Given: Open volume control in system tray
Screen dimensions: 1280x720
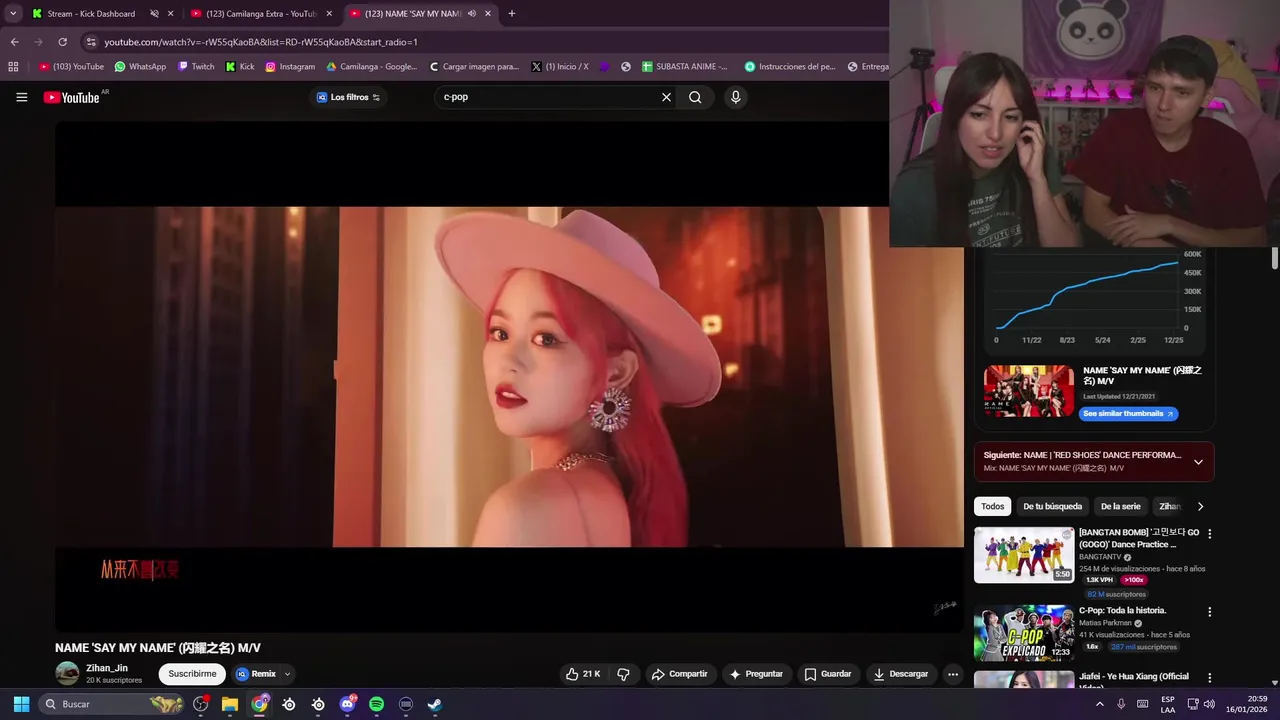Looking at the screenshot, I should 1208,704.
